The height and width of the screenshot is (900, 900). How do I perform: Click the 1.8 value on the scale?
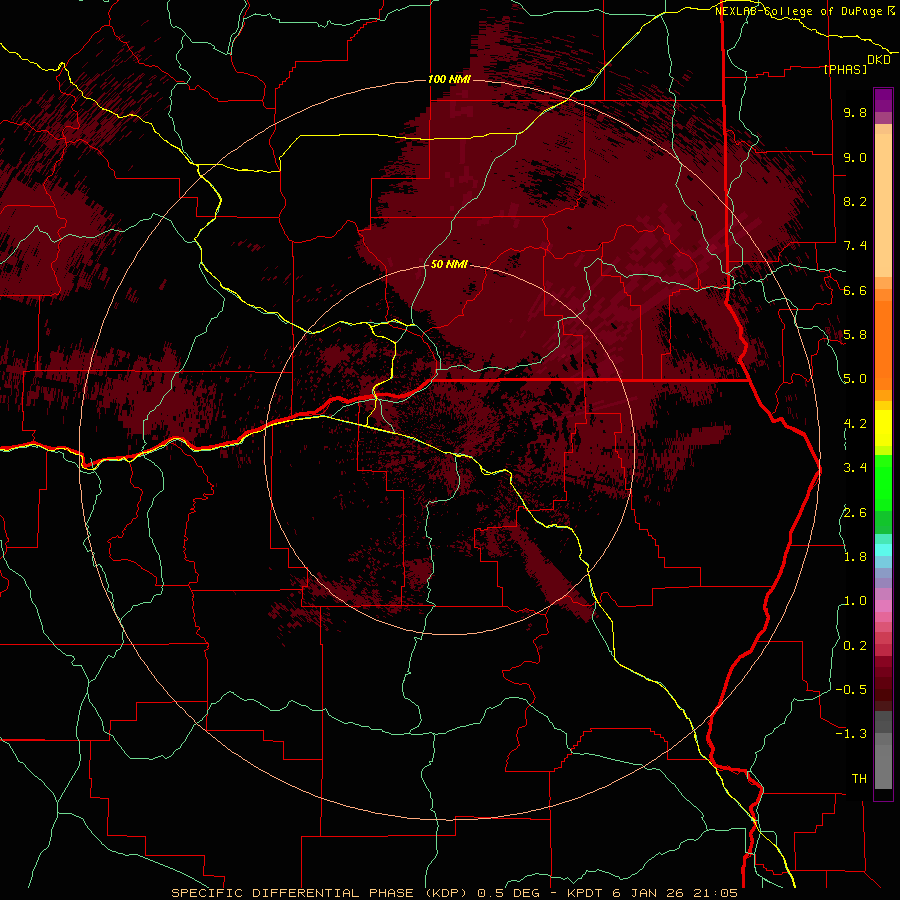point(855,557)
